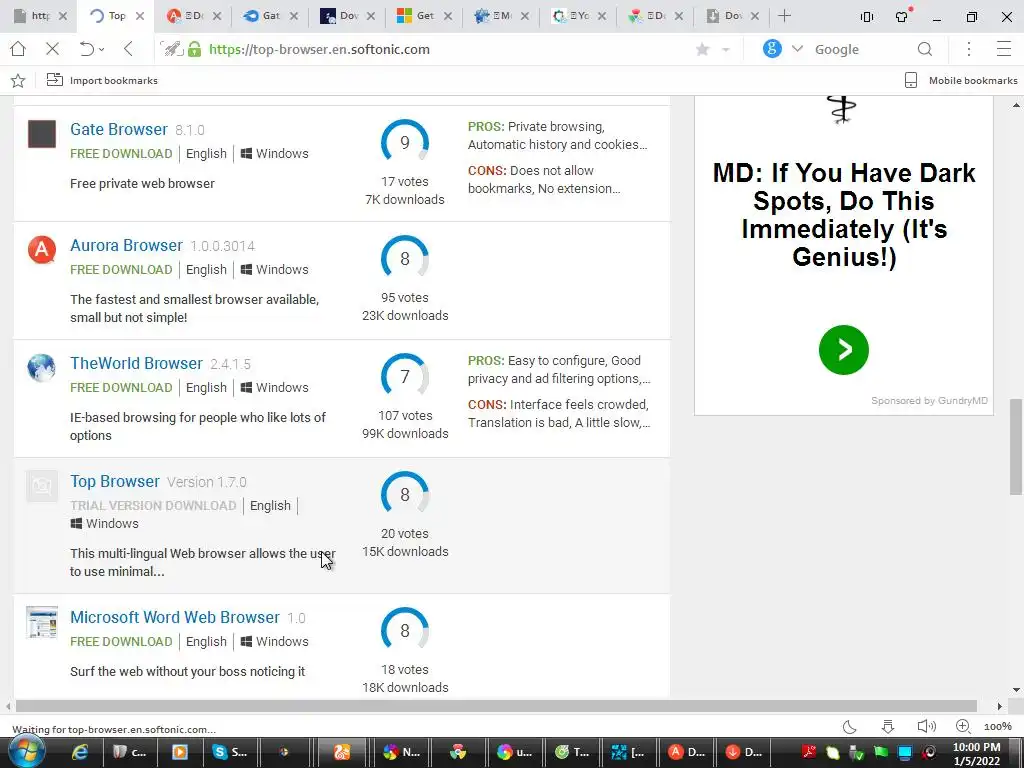Click the Aurora Browser red A icon
This screenshot has width=1024, height=768.
(42, 250)
